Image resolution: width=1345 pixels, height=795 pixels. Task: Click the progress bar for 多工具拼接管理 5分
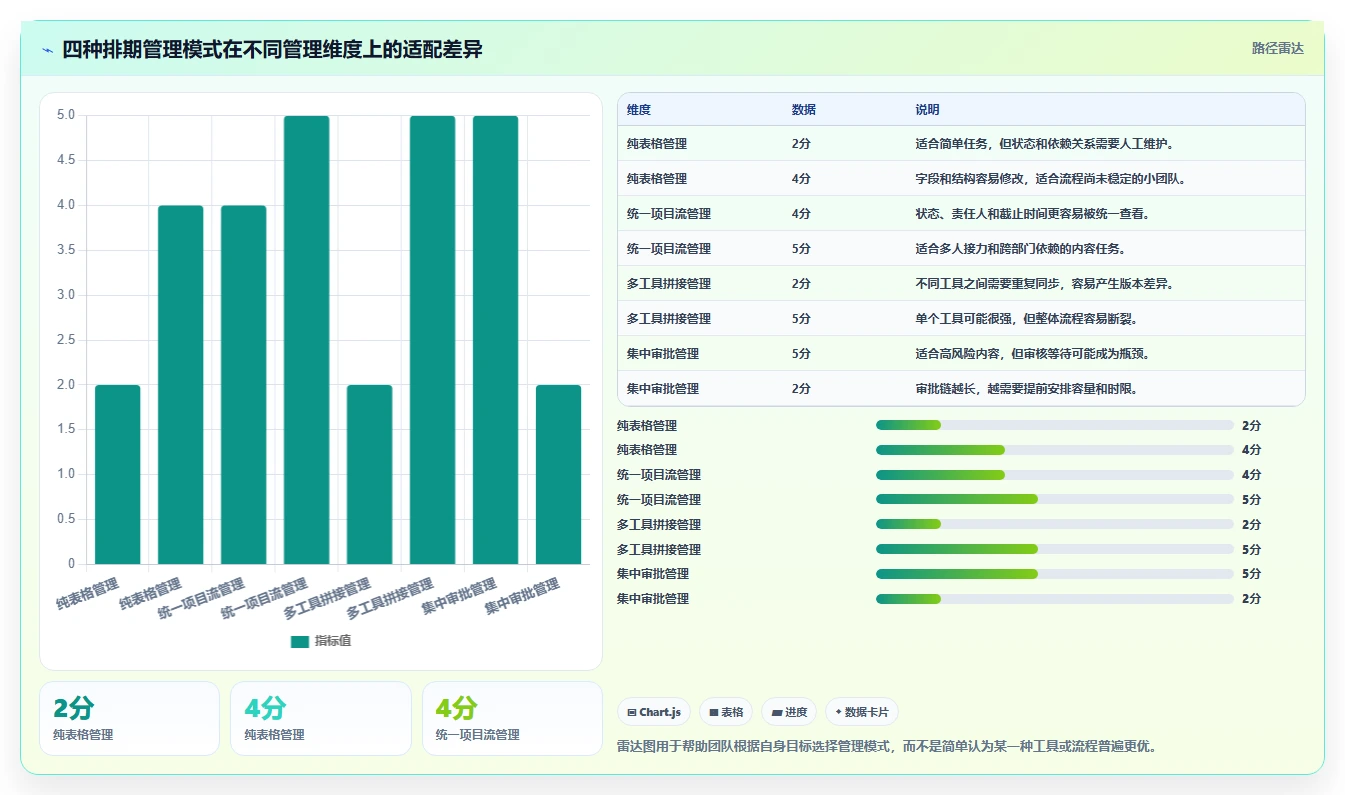(x=1055, y=549)
